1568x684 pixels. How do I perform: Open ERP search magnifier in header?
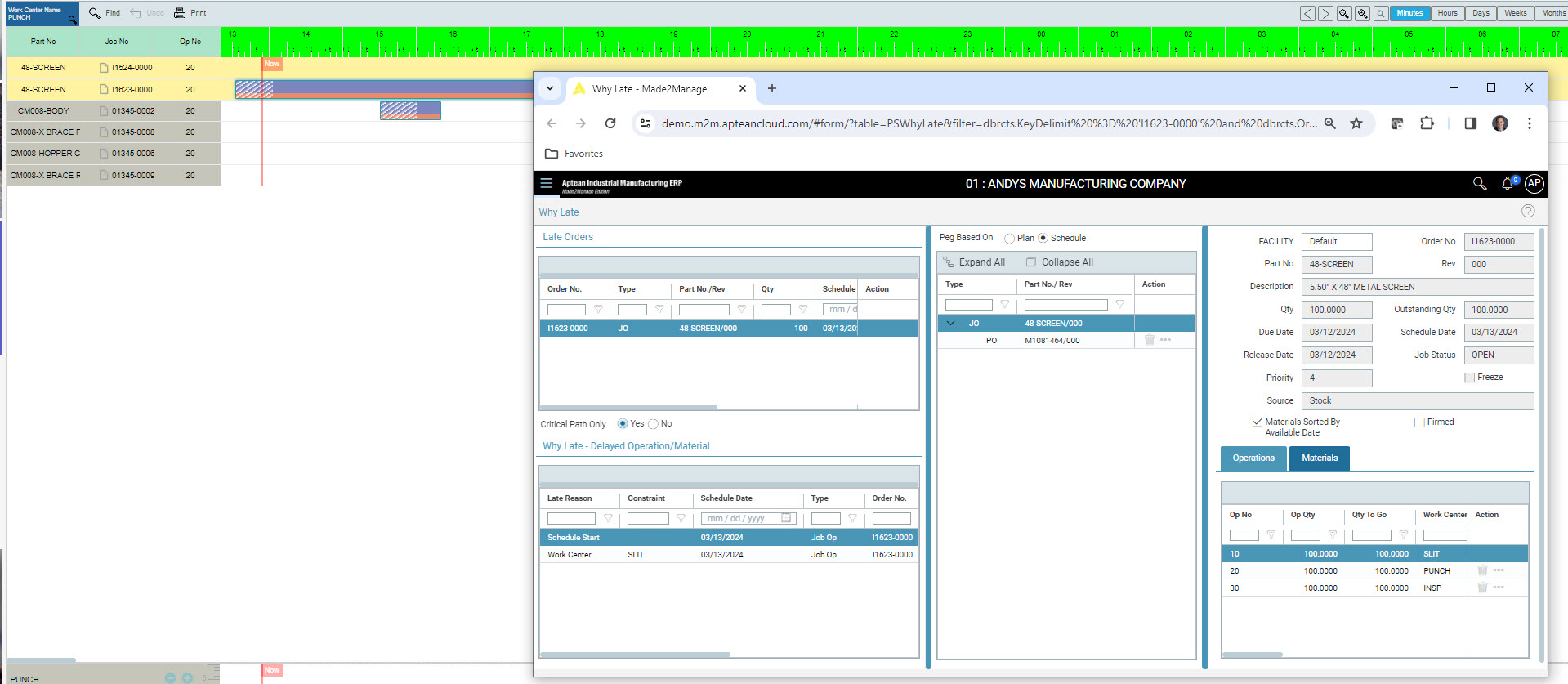tap(1480, 184)
